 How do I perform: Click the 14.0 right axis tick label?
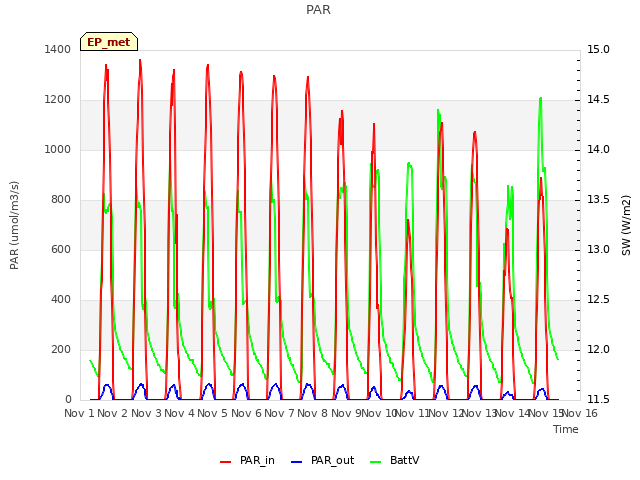tap(598, 149)
